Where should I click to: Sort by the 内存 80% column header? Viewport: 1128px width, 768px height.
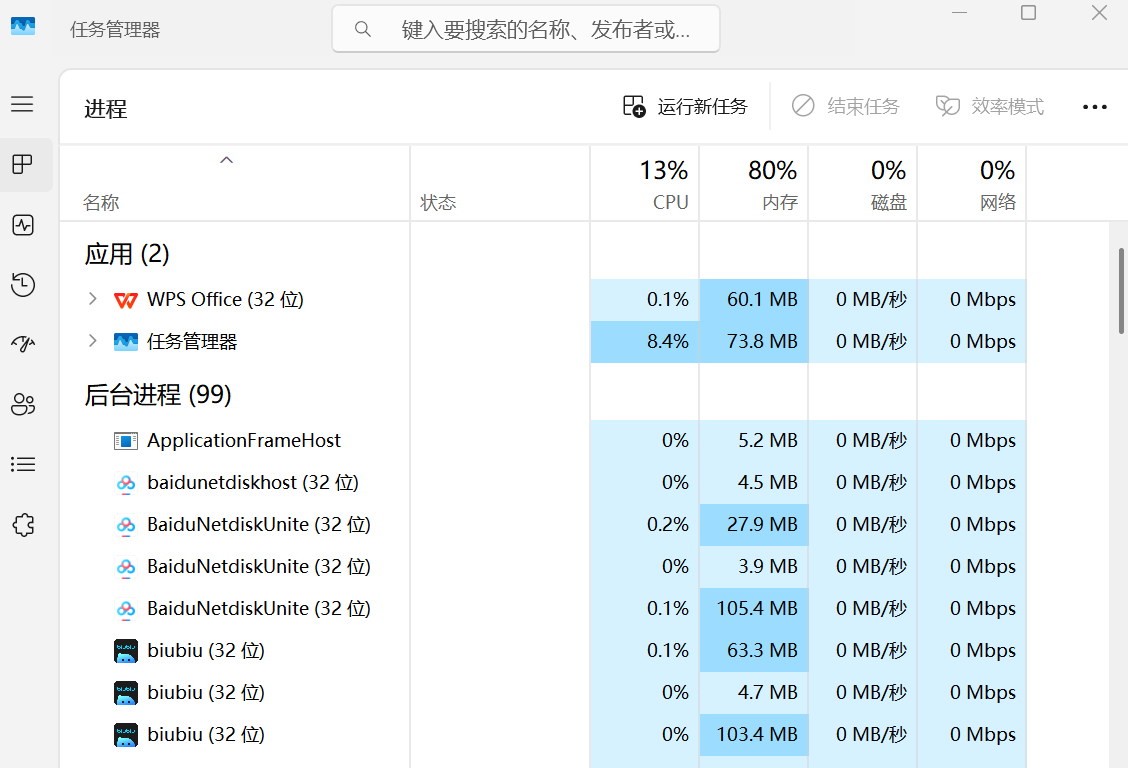click(x=754, y=184)
